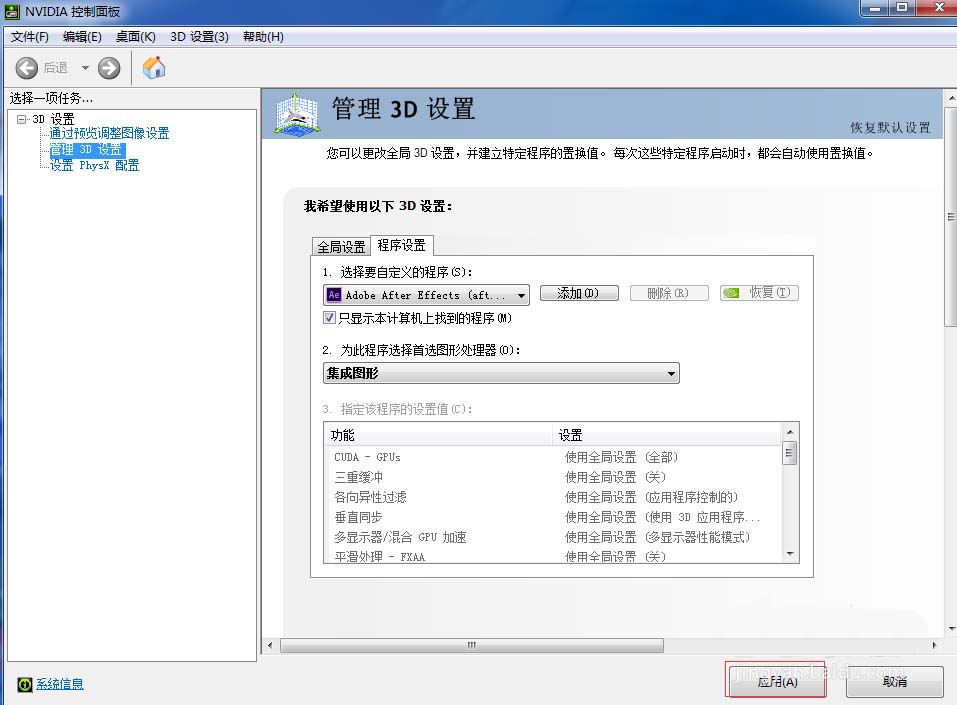This screenshot has width=957, height=705.
Task: Click 使用全局设置 (应用程序控制的) value
Action: (x=651, y=497)
